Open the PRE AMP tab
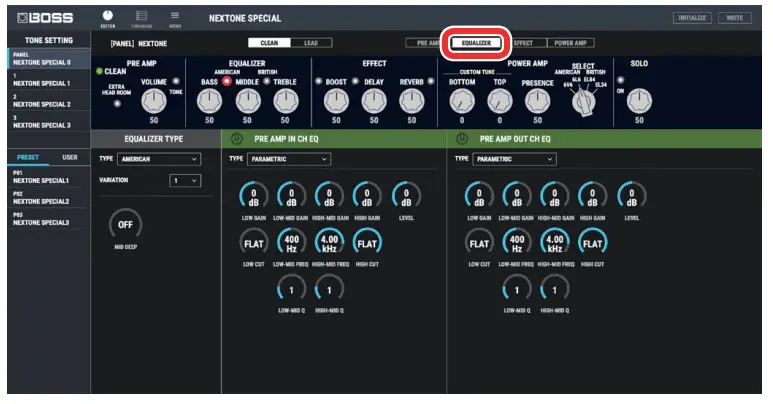The height and width of the screenshot is (404, 773). pos(427,43)
